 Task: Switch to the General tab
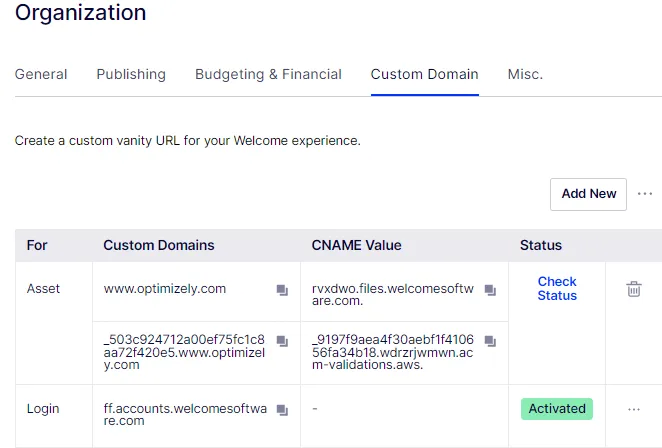(41, 74)
